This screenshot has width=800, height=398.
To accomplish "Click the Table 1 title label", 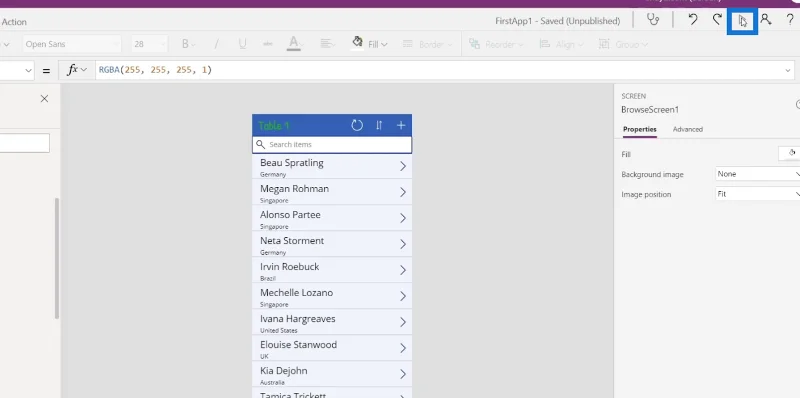I will click(x=274, y=126).
